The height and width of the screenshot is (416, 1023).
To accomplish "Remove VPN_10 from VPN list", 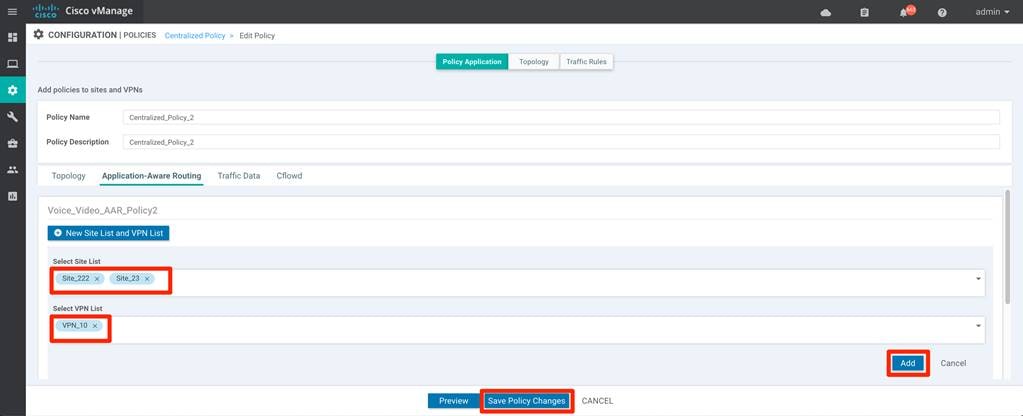I will 95,325.
